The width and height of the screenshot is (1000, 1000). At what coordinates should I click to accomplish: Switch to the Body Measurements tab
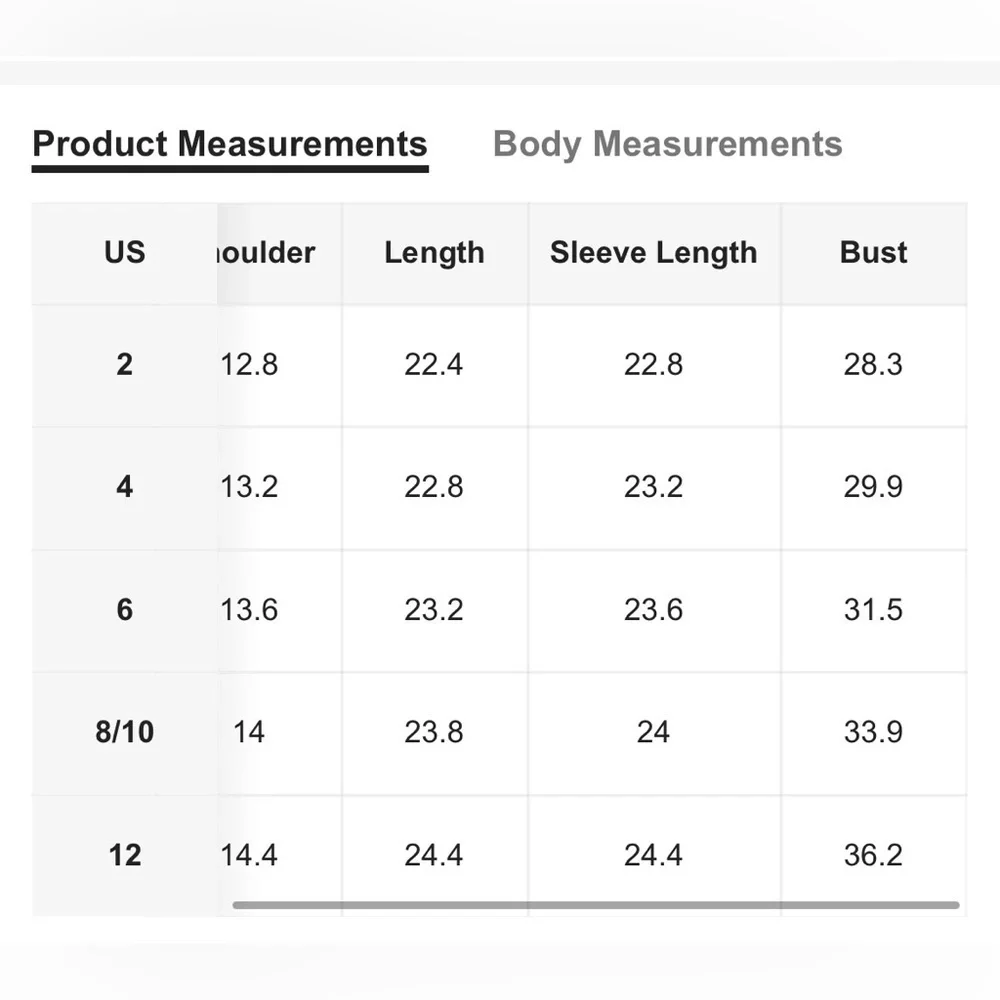(668, 144)
